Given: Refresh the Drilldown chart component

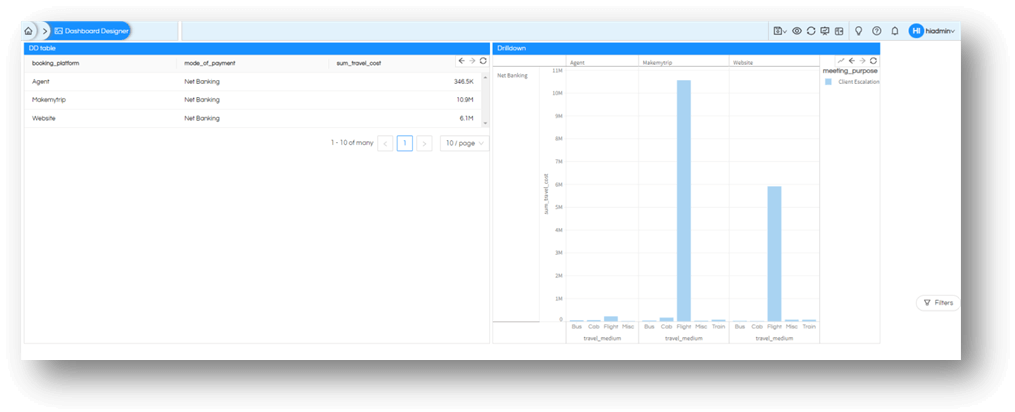Looking at the screenshot, I should (873, 60).
